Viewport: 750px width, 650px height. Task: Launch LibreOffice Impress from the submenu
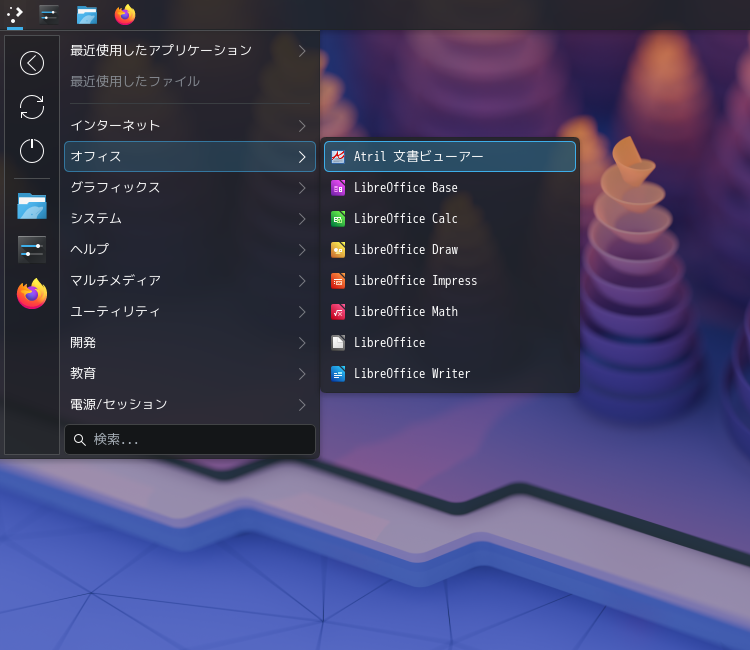(450, 281)
